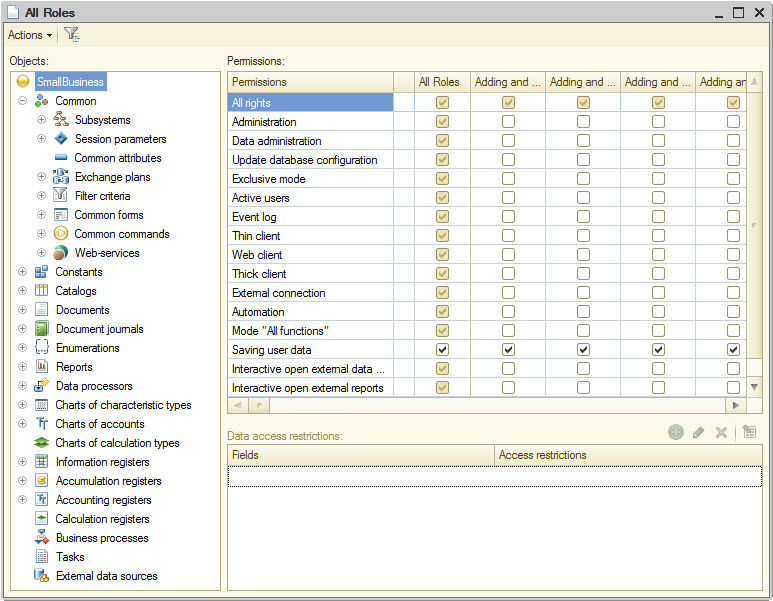Click the Reports icon
Image resolution: width=773 pixels, height=601 pixels.
(x=41, y=366)
